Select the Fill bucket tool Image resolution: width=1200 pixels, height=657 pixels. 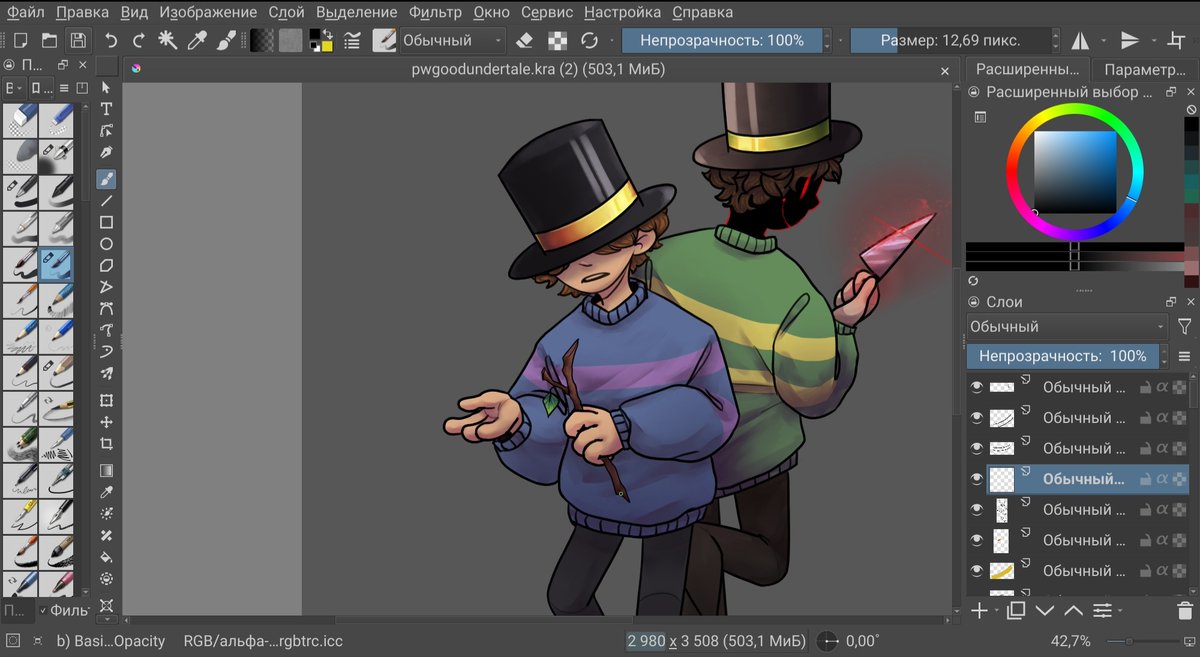pos(106,557)
